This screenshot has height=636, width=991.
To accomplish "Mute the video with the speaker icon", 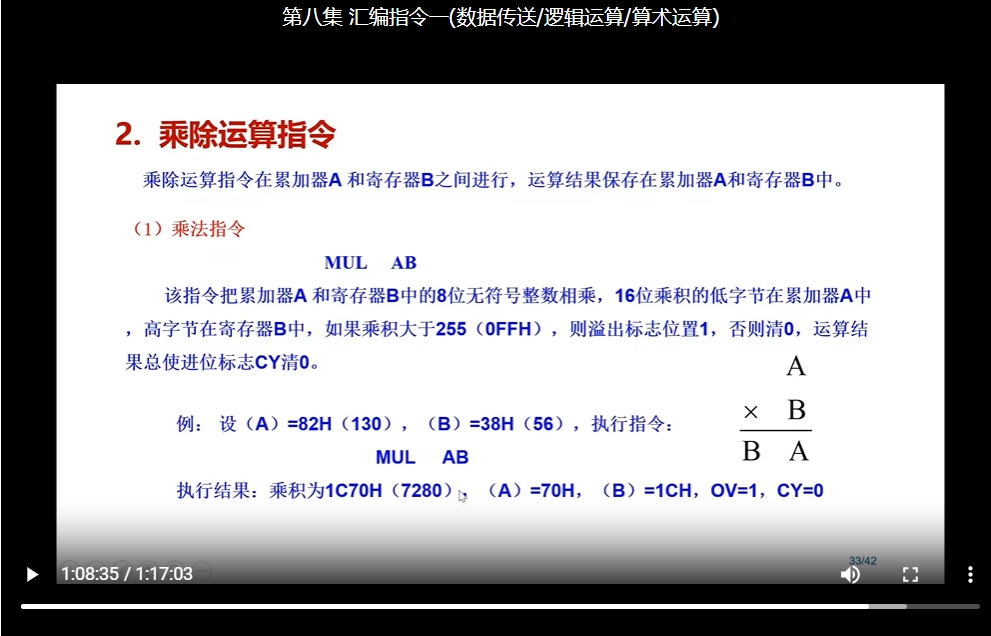I will tap(850, 574).
